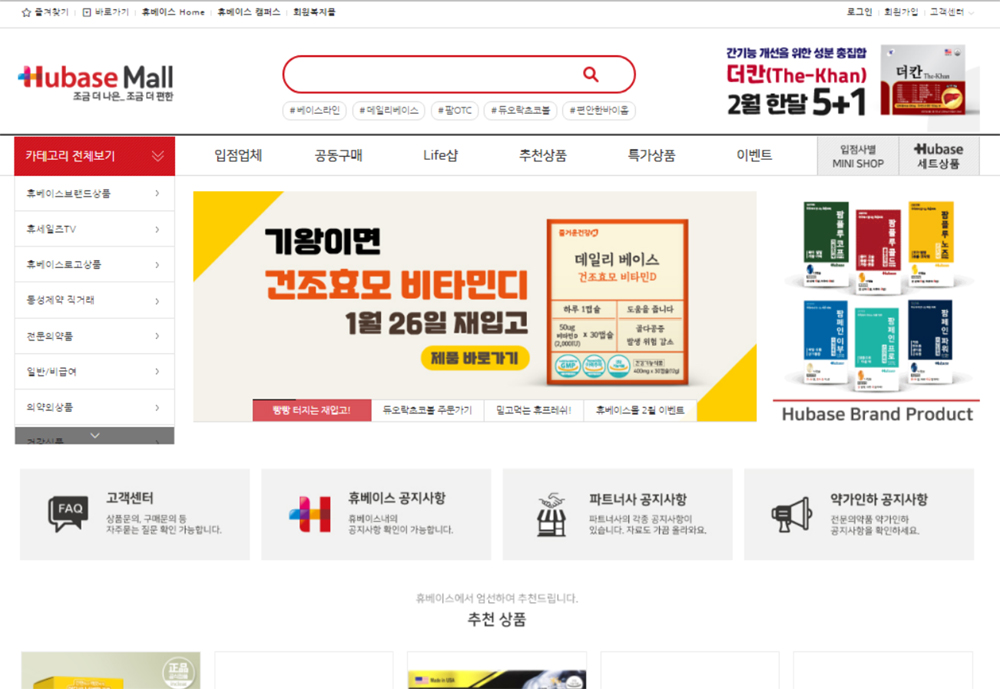This screenshot has height=689, width=1000.
Task: Open the 휴베이스 공지사항 card title
Action: pyautogui.click(x=397, y=498)
